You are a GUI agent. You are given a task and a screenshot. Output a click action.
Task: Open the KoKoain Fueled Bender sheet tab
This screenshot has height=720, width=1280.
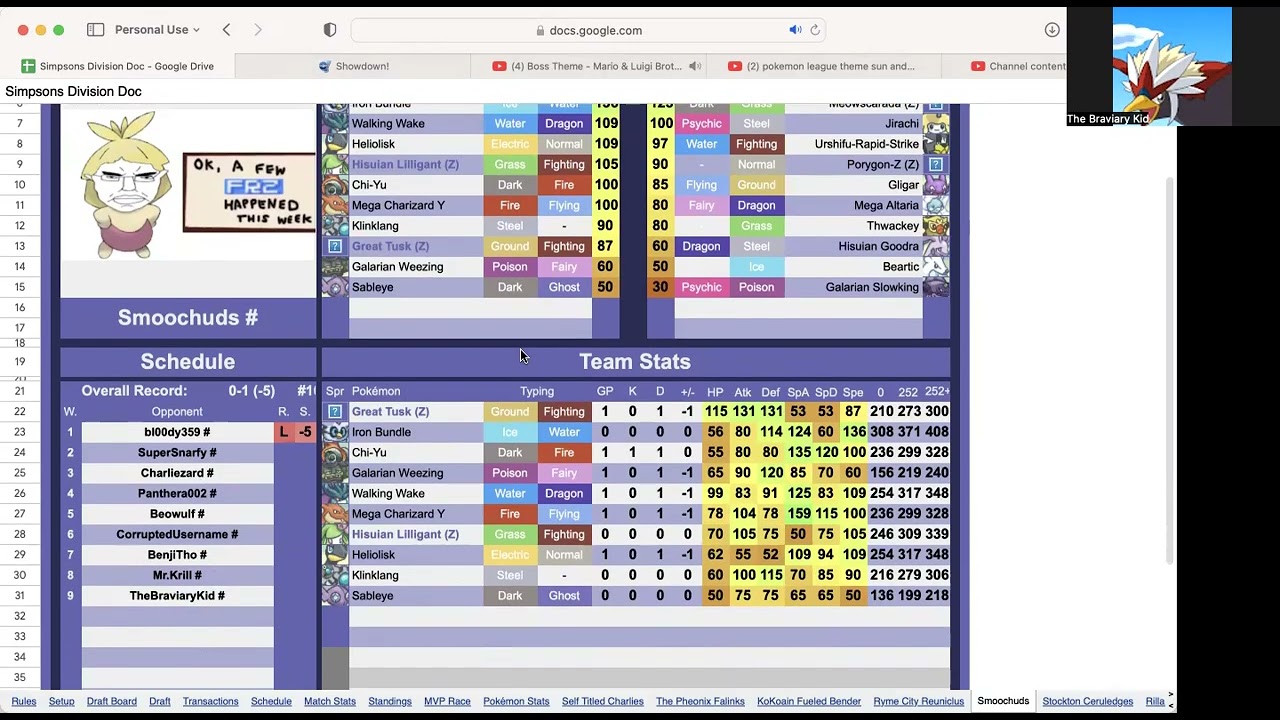coord(809,701)
